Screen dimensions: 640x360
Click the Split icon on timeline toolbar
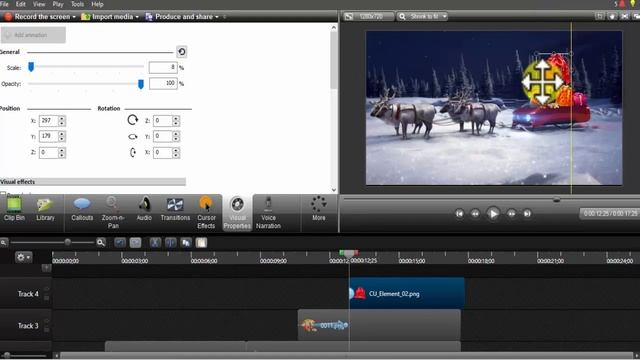click(171, 242)
